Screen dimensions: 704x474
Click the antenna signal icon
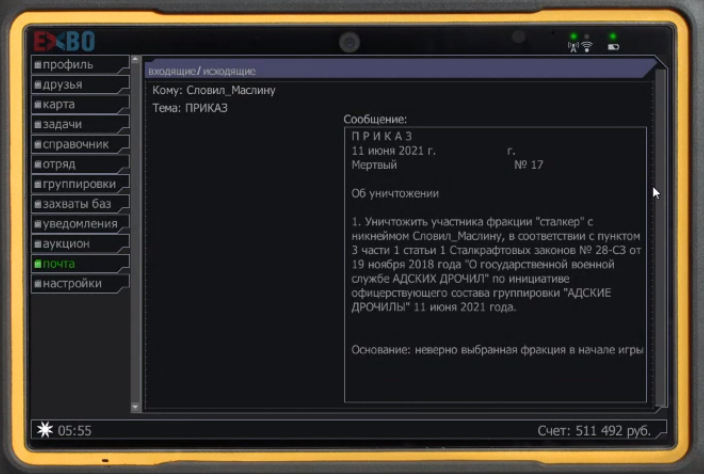(573, 47)
